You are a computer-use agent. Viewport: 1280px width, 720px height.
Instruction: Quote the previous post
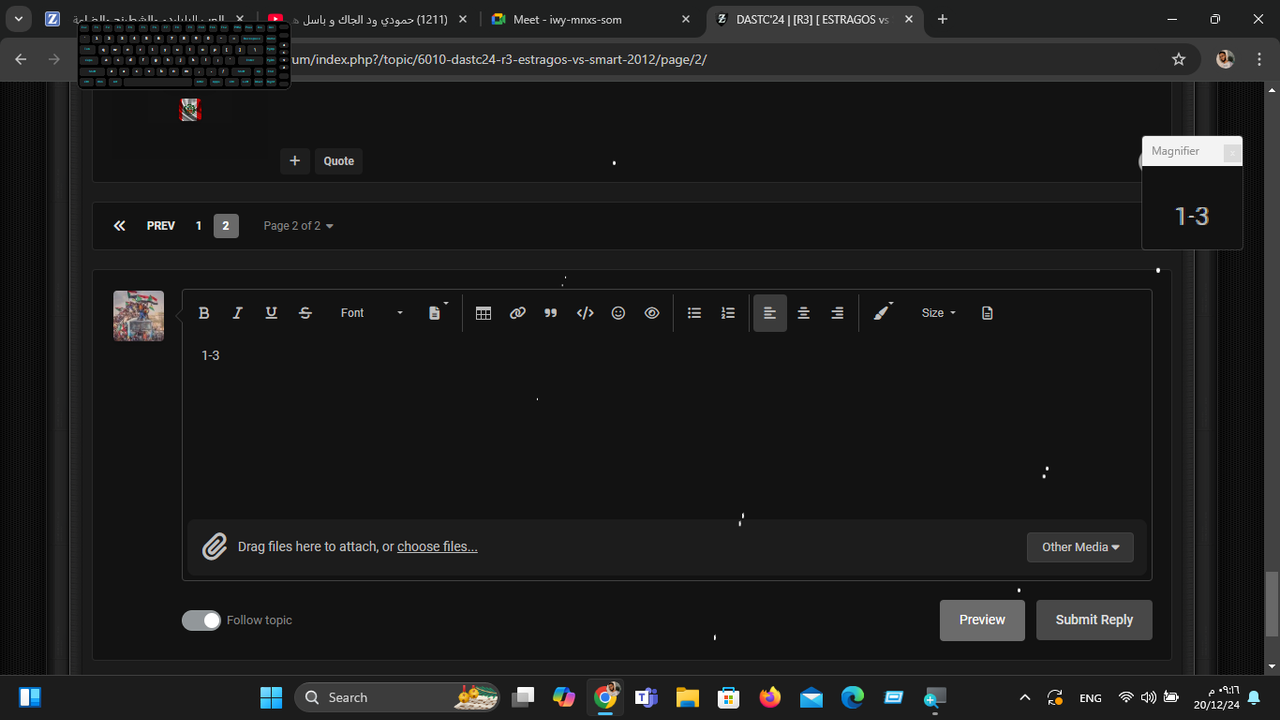pos(339,161)
